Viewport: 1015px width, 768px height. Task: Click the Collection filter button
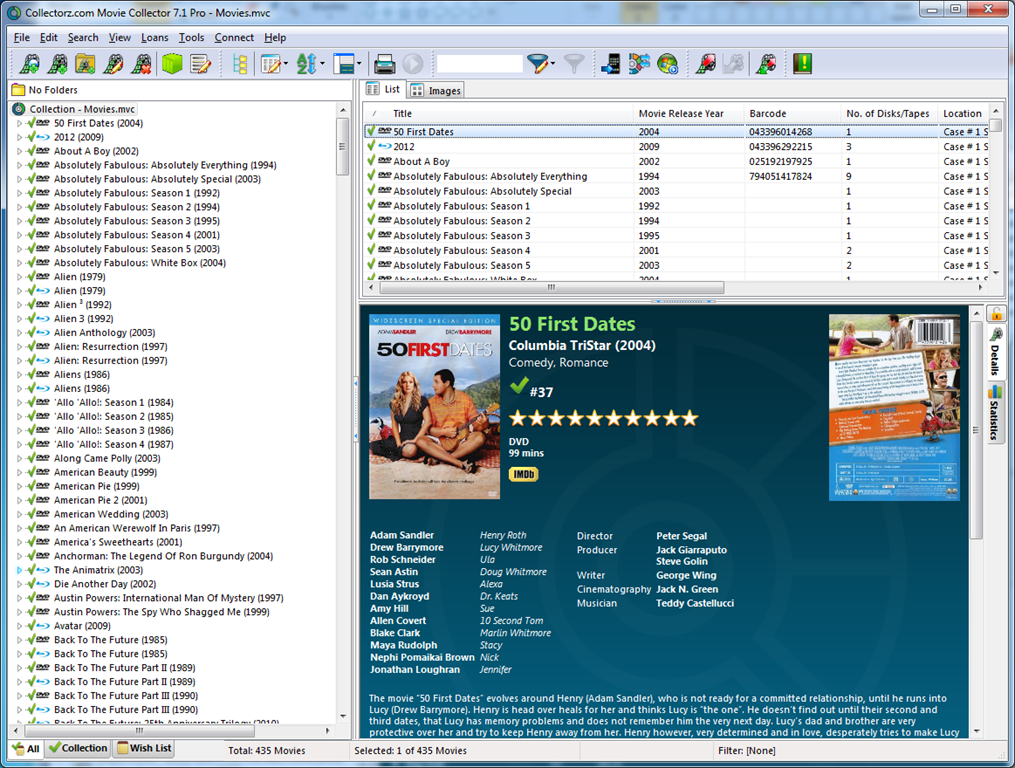coord(78,748)
